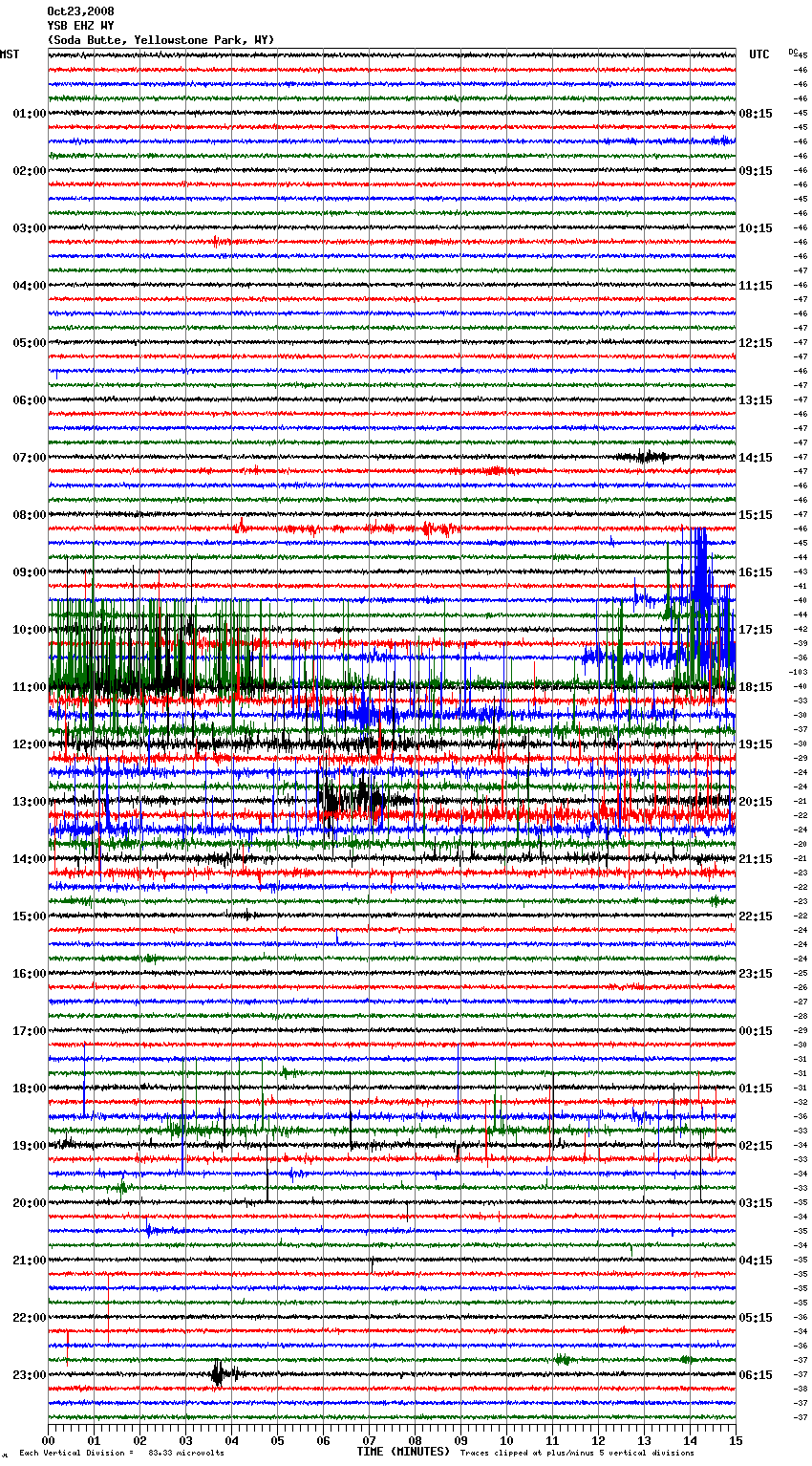
Task: Select the "15:00" MST time label
Action: click(x=30, y=916)
